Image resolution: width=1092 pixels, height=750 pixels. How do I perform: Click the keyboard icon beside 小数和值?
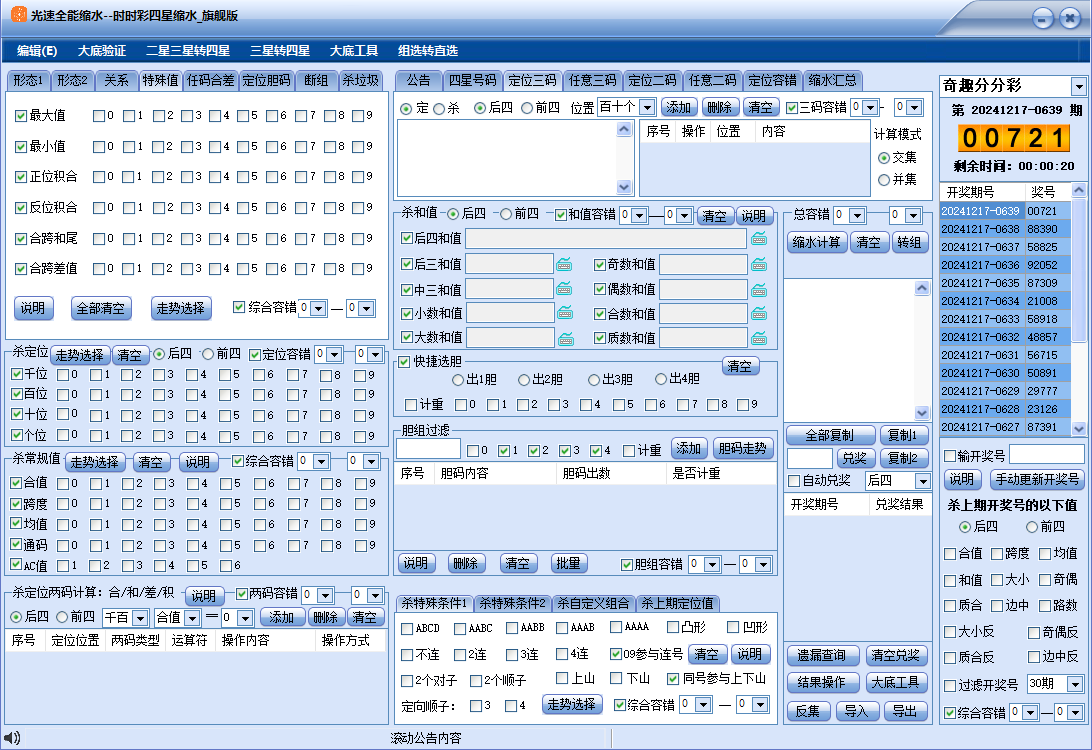coord(565,313)
